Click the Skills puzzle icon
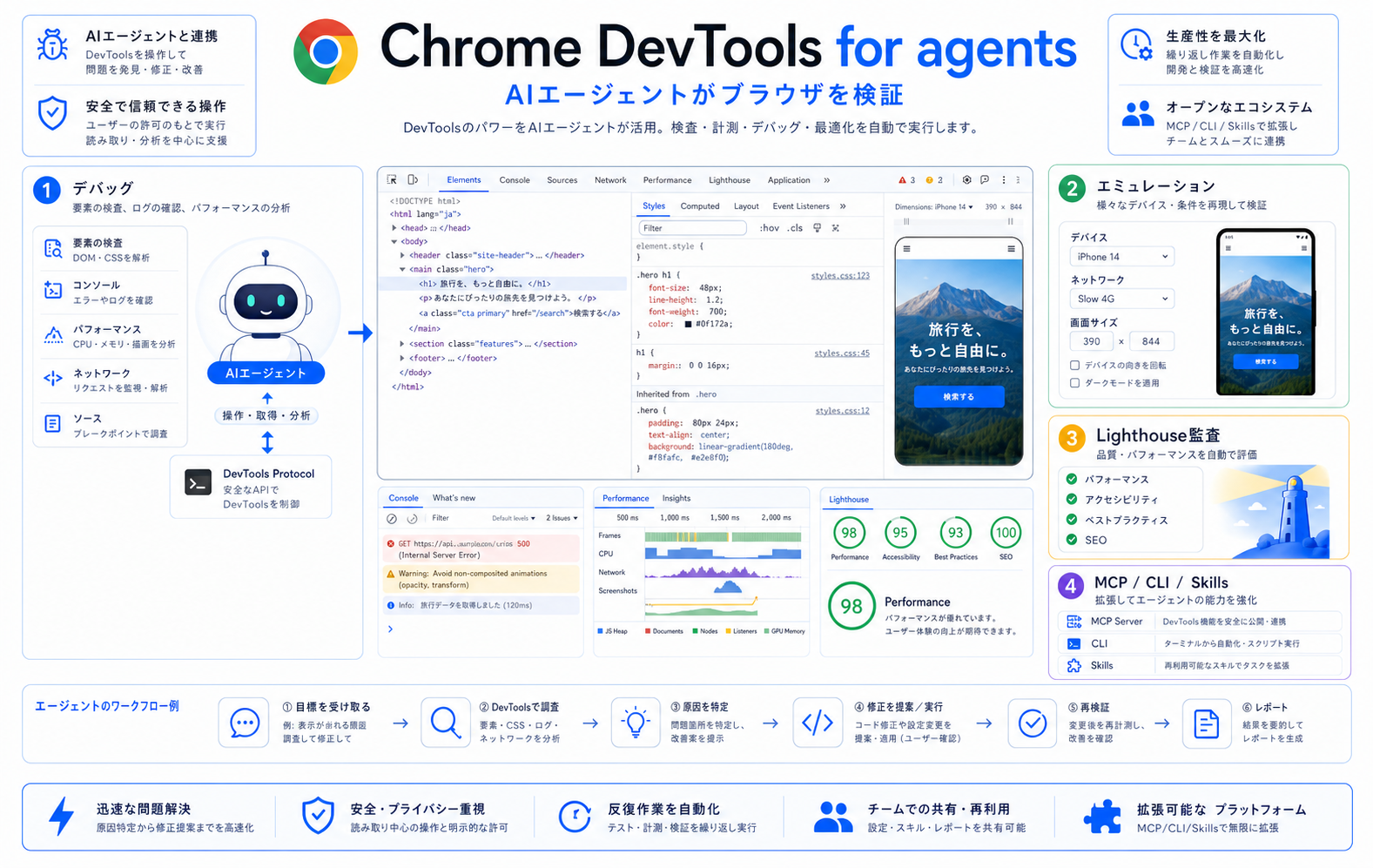The width and height of the screenshot is (1373, 868). pyautogui.click(x=1073, y=665)
